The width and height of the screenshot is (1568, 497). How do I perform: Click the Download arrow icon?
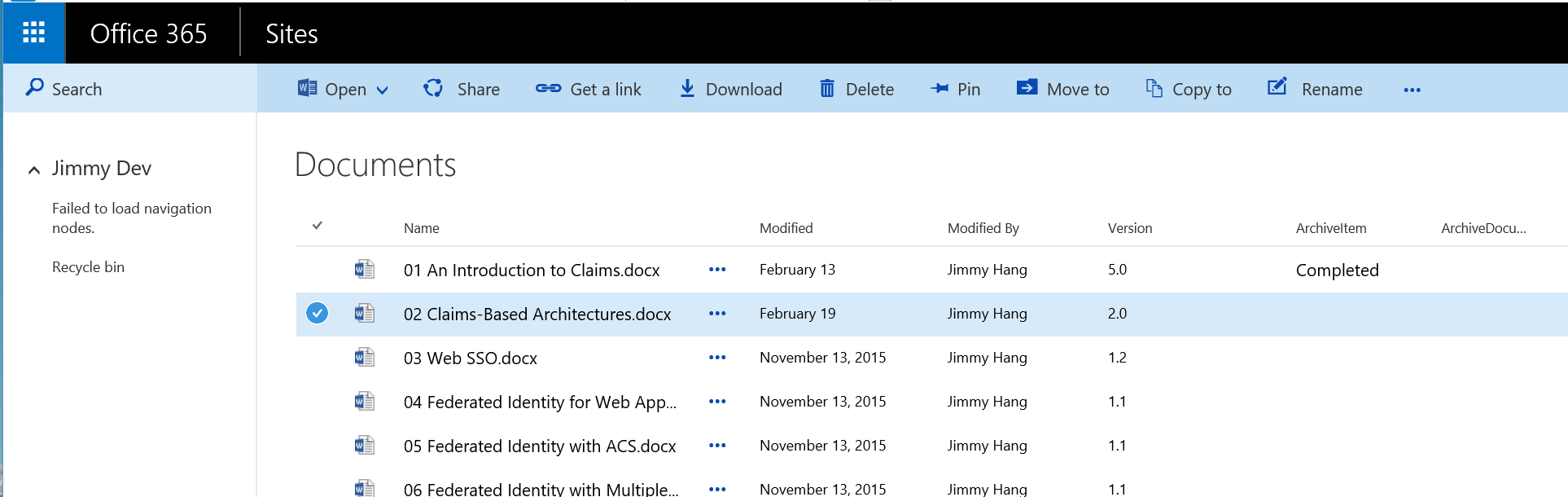click(687, 88)
